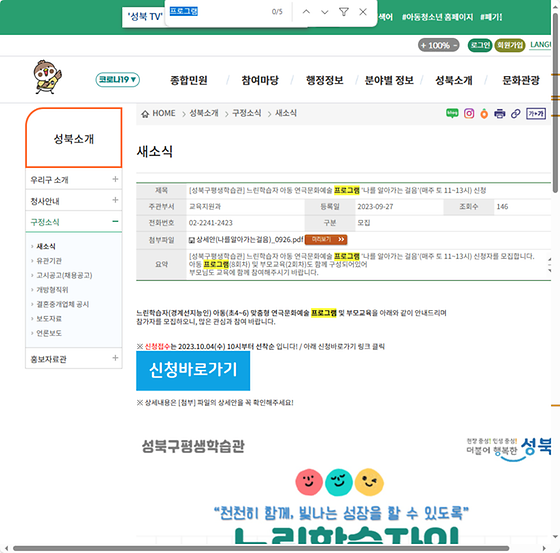The height and width of the screenshot is (553, 560).
Task: Open the LANGUAGE selector
Action: pyautogui.click(x=540, y=45)
